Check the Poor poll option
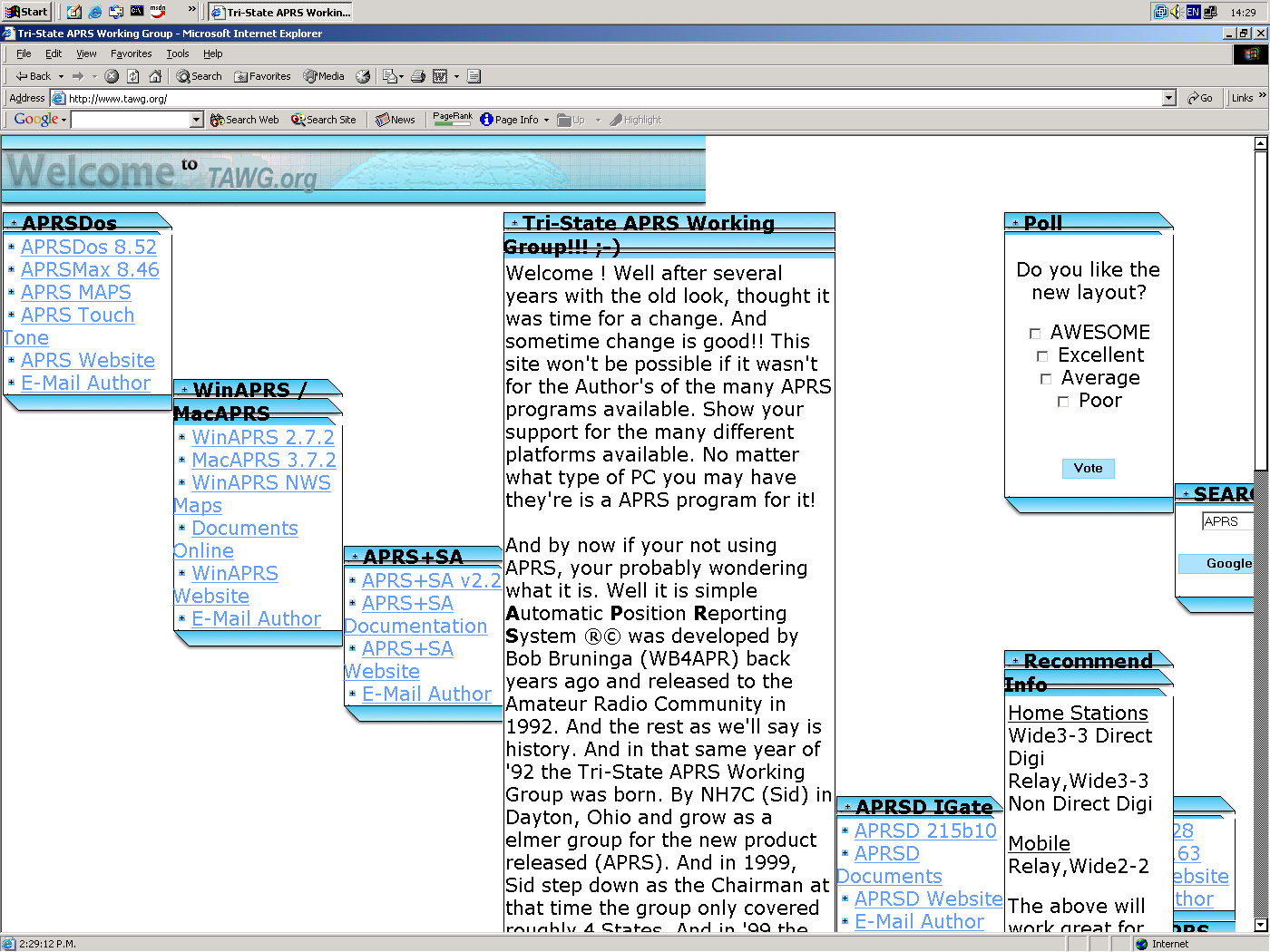Image resolution: width=1270 pixels, height=952 pixels. click(x=1063, y=402)
